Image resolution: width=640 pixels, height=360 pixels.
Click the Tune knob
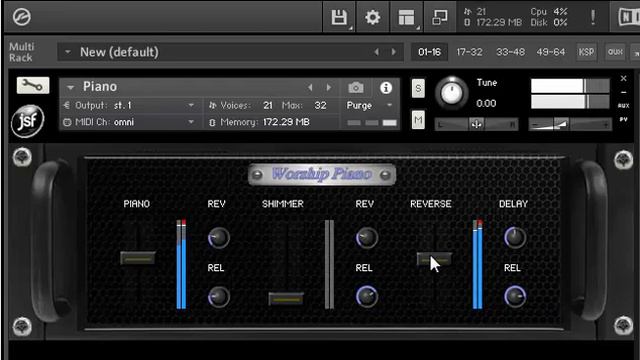click(x=451, y=93)
